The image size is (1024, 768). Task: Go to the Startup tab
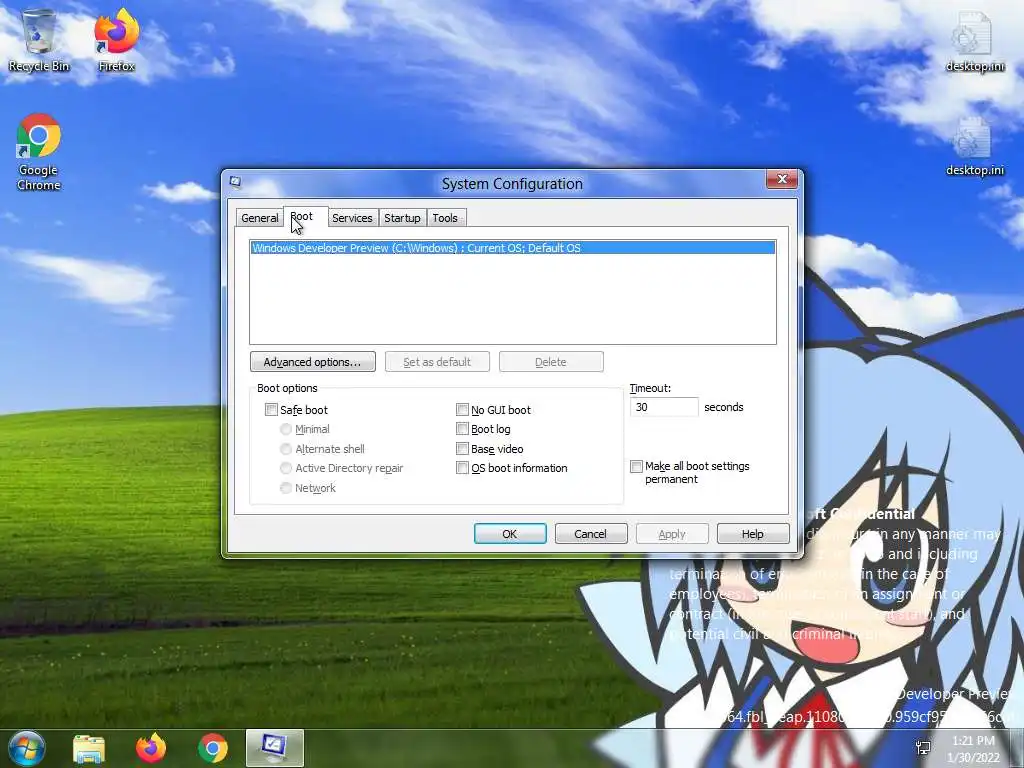(x=402, y=218)
